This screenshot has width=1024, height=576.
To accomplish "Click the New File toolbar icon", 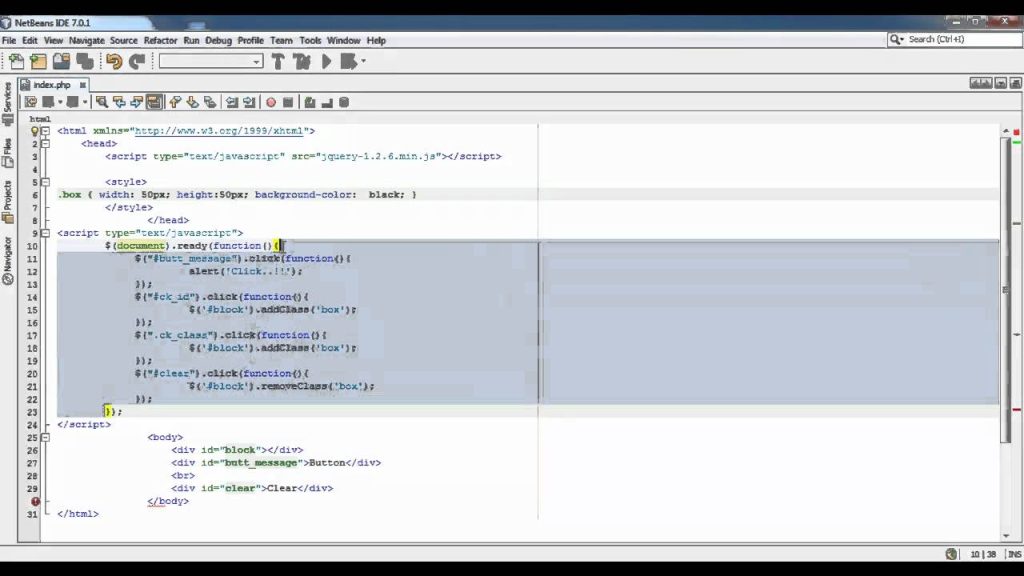I will click(x=16, y=61).
